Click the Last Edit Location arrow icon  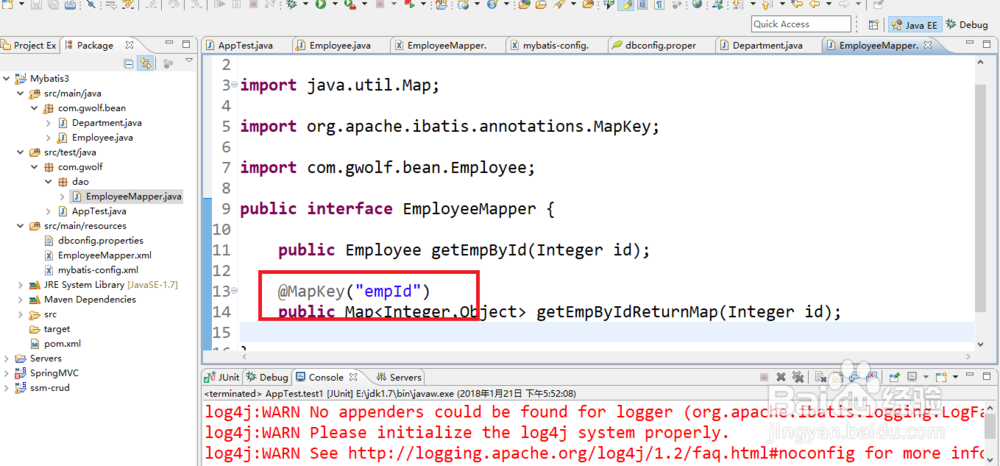click(797, 4)
